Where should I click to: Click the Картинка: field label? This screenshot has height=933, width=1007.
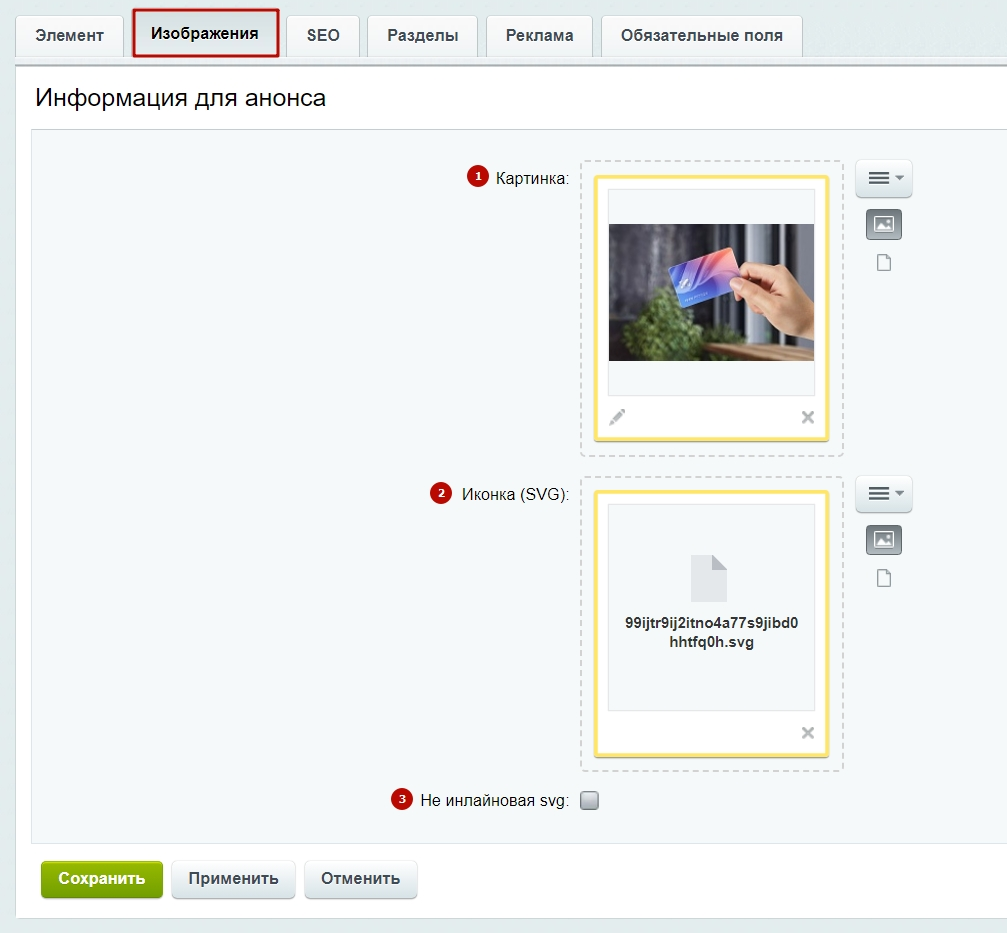pos(532,179)
